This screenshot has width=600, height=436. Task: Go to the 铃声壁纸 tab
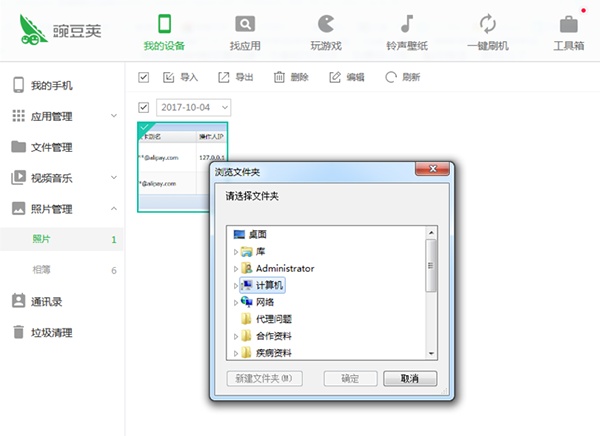[407, 33]
